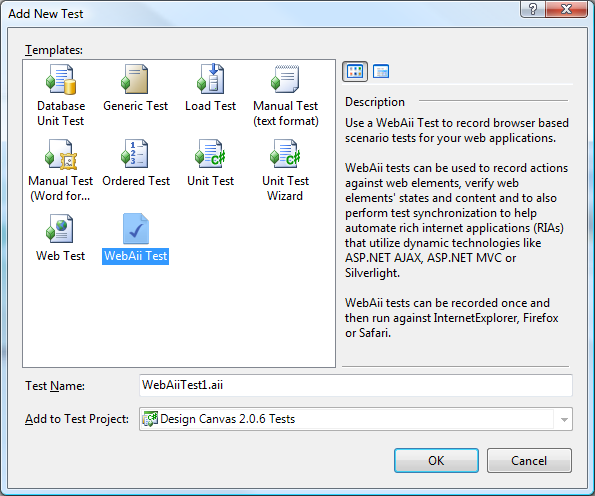Confirm with the OK button
The width and height of the screenshot is (595, 496).
[436, 460]
